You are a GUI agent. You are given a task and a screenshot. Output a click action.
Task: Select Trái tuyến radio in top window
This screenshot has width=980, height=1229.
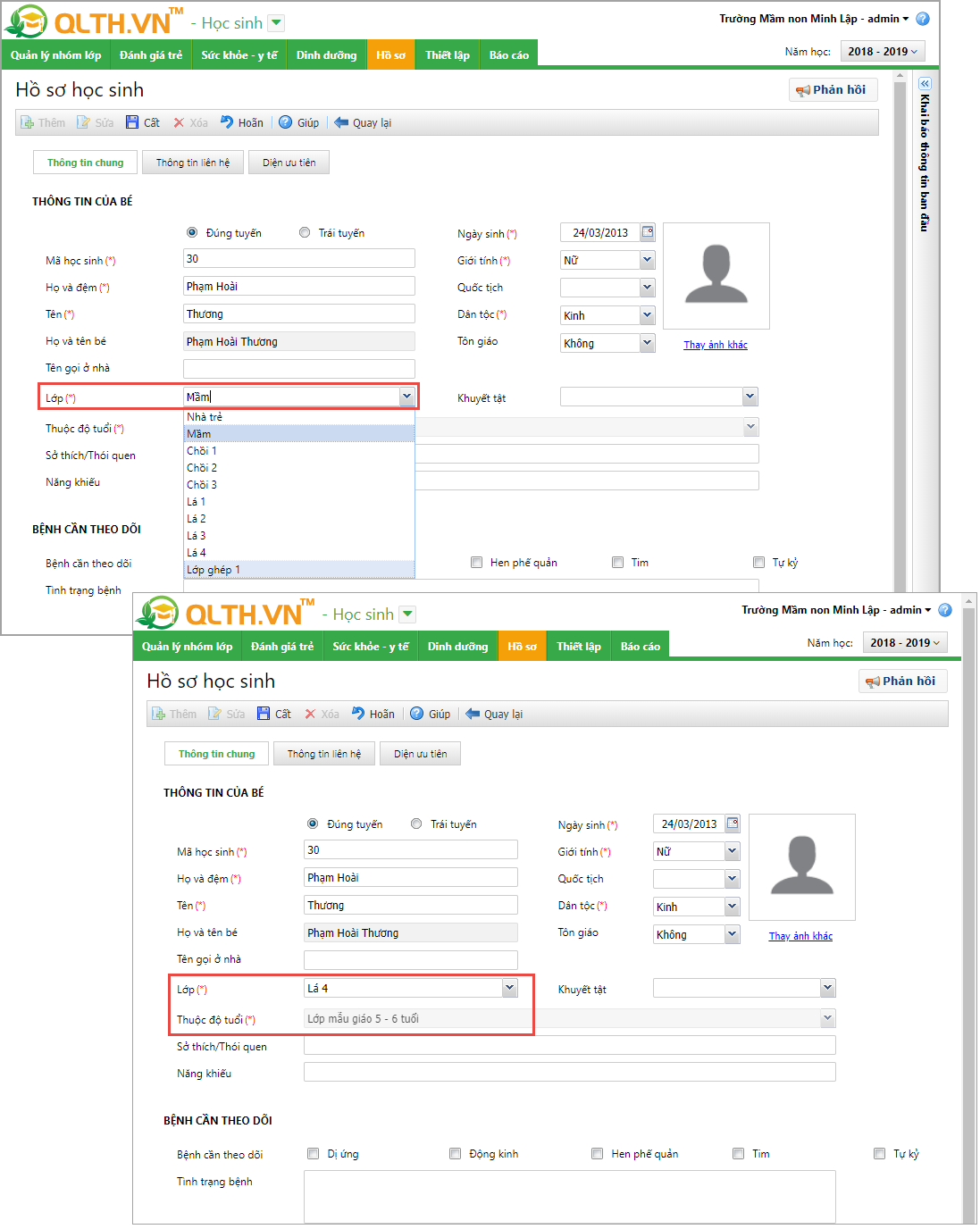305,232
